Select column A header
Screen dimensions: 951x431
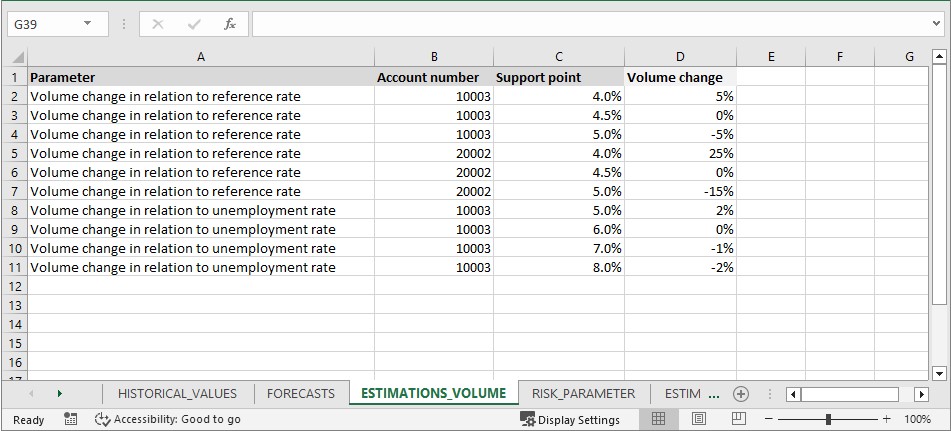point(201,57)
